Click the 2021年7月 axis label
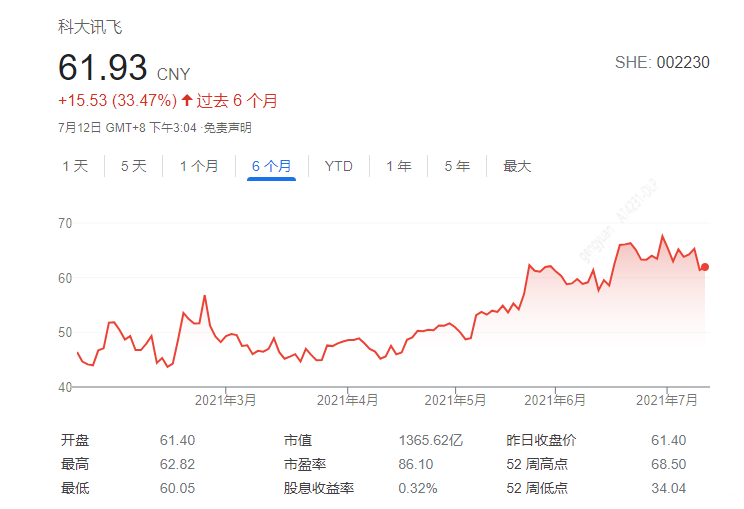 667,400
